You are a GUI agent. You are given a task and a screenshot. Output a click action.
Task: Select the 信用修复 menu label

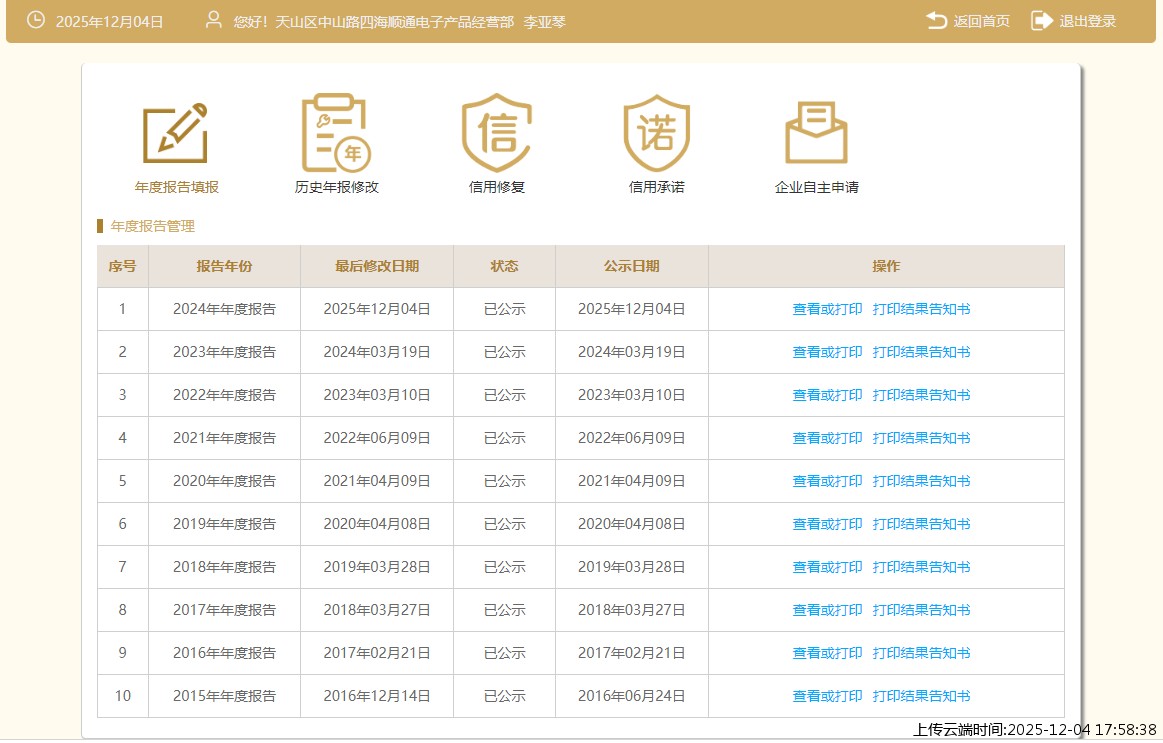496,187
